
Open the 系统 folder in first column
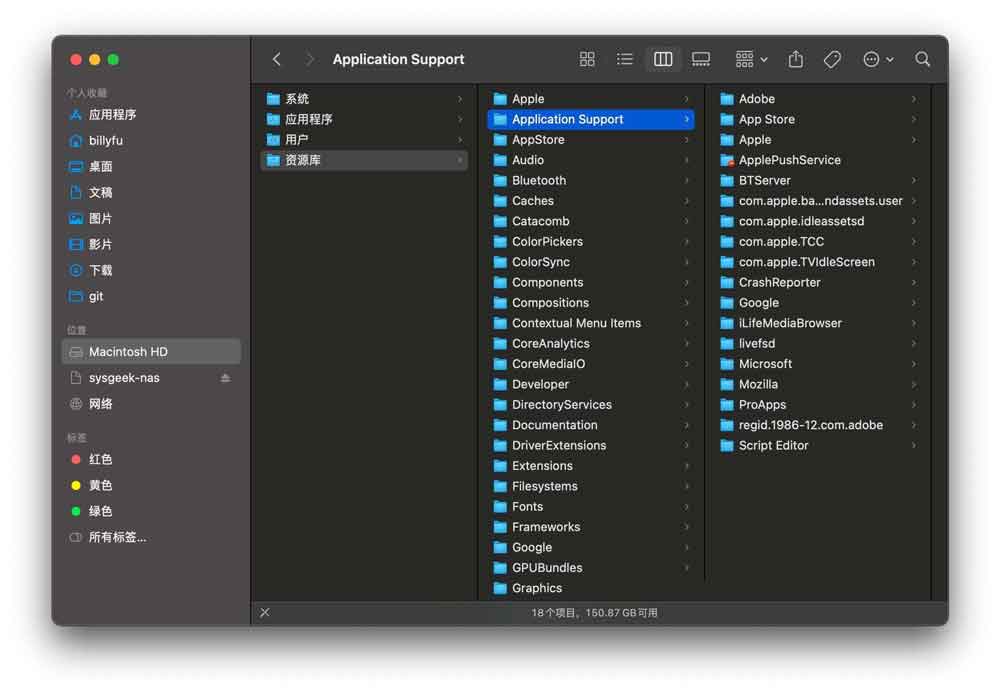(x=297, y=99)
